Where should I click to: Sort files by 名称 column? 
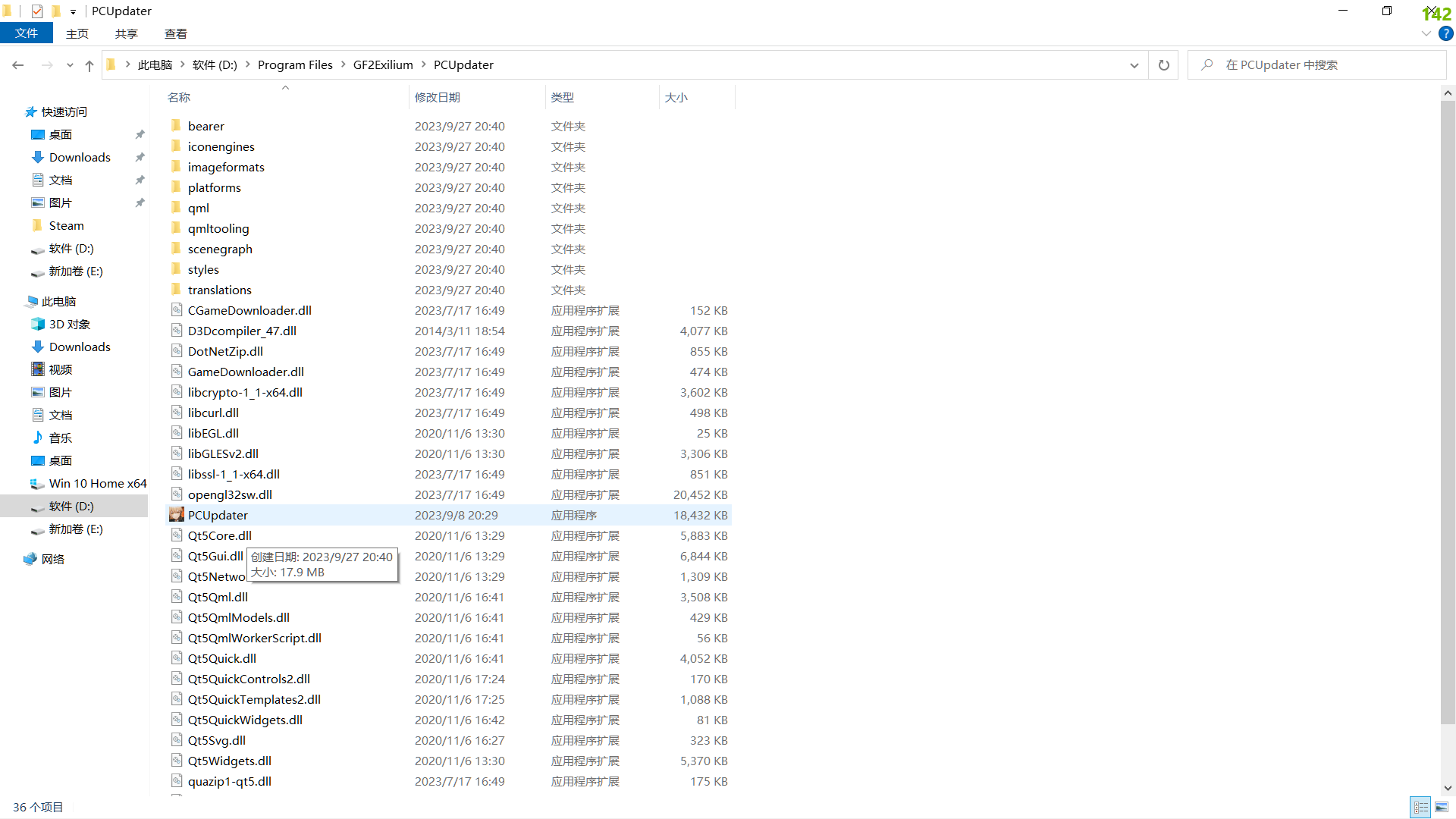179,97
